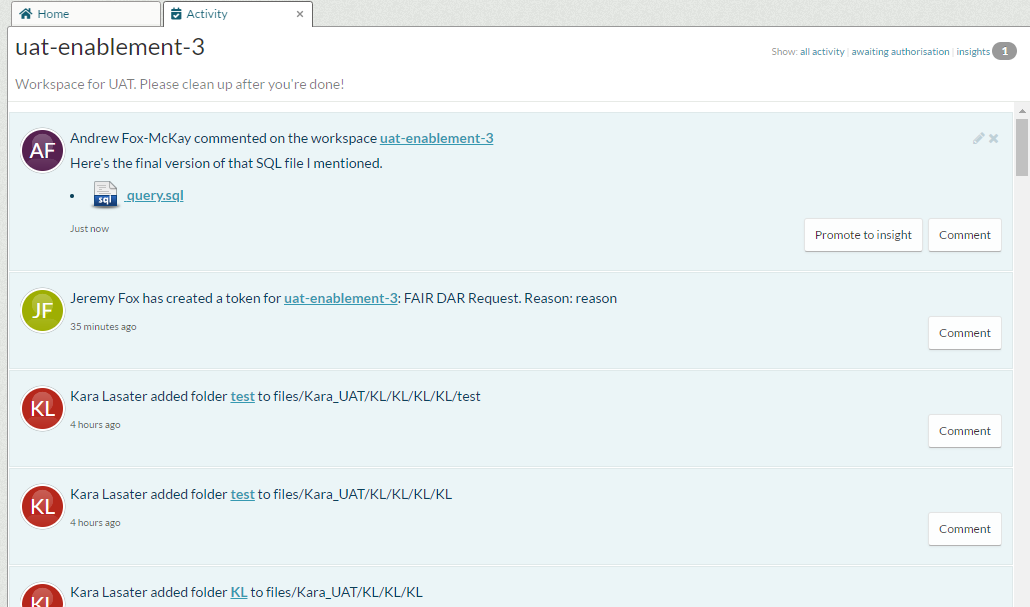This screenshot has width=1030, height=607.
Task: Open the query.sql link
Action: point(154,195)
